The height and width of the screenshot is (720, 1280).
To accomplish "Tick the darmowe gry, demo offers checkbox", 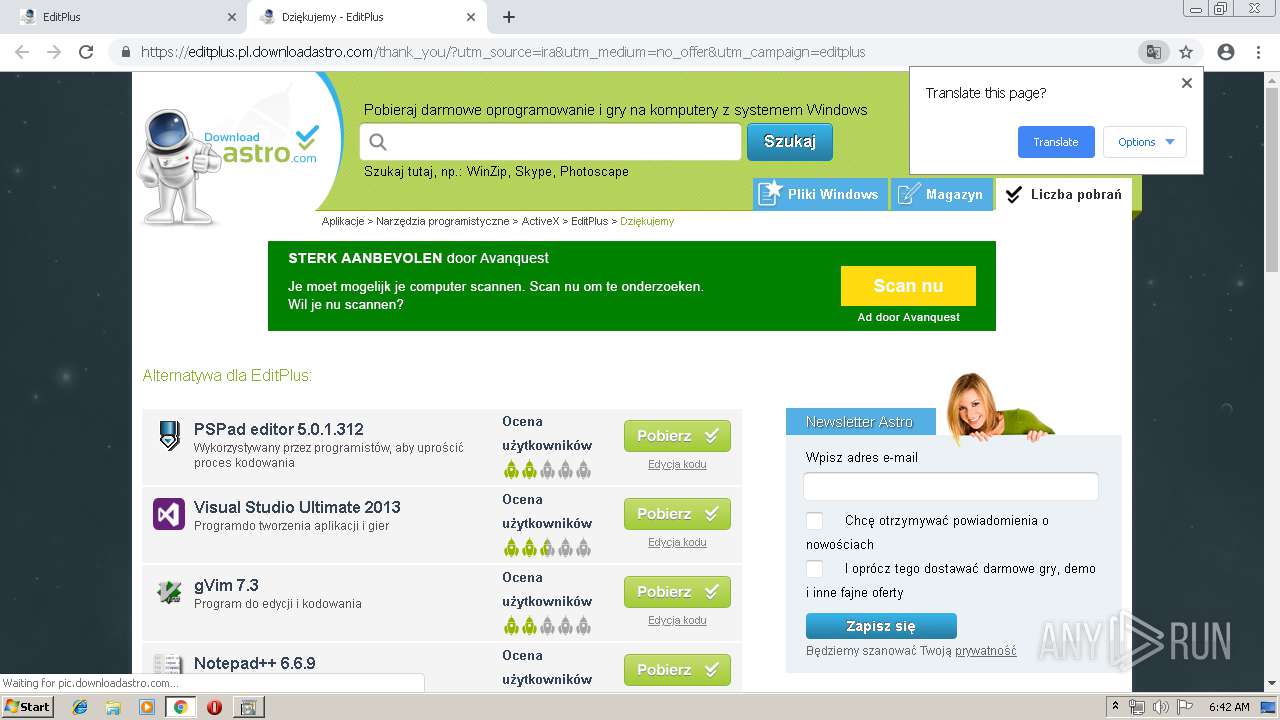I will (x=815, y=569).
